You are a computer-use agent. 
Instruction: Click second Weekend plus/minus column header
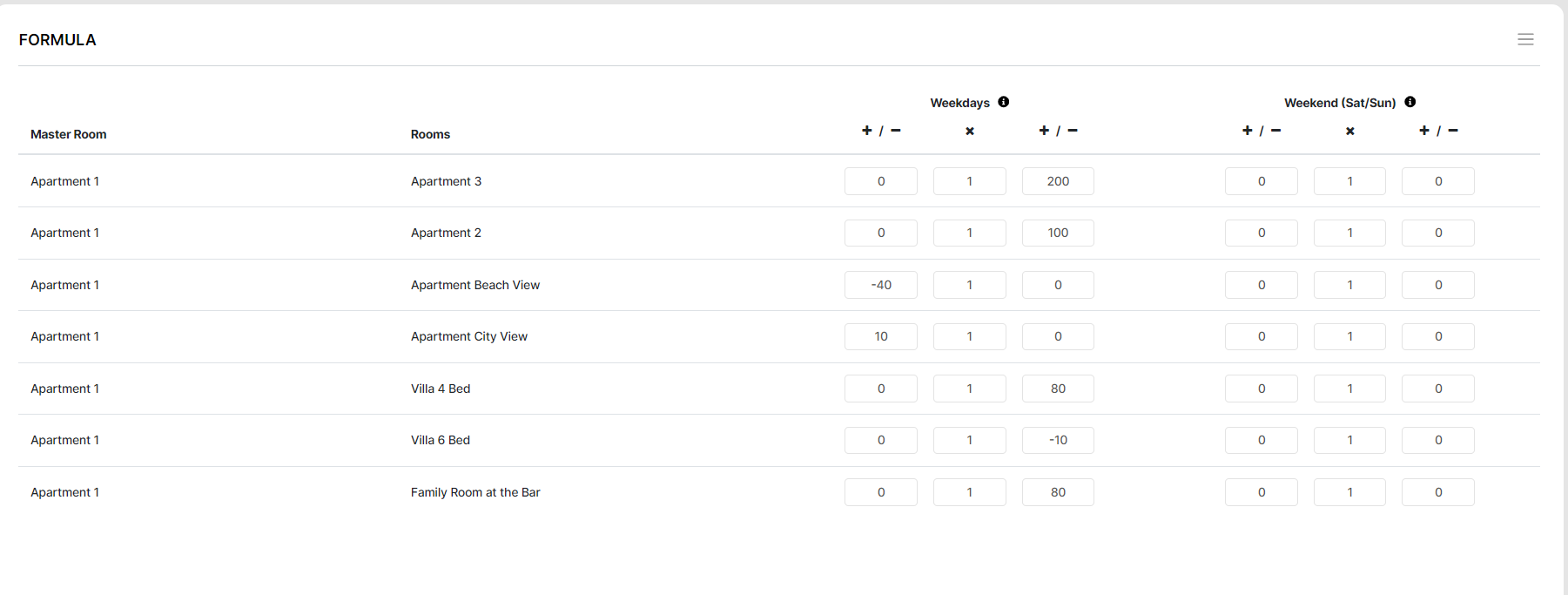tap(1438, 131)
